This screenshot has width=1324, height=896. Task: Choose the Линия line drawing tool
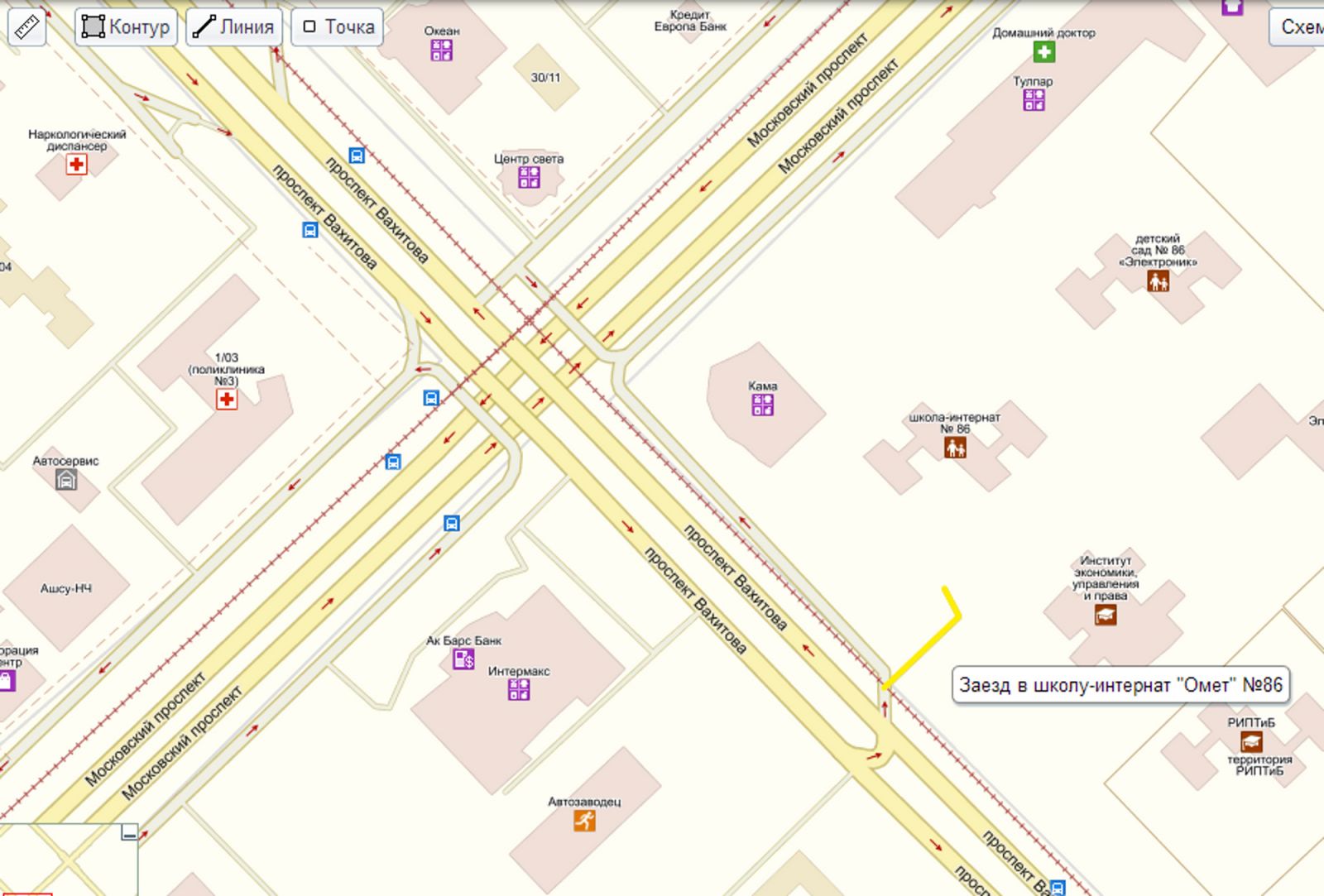click(x=233, y=27)
